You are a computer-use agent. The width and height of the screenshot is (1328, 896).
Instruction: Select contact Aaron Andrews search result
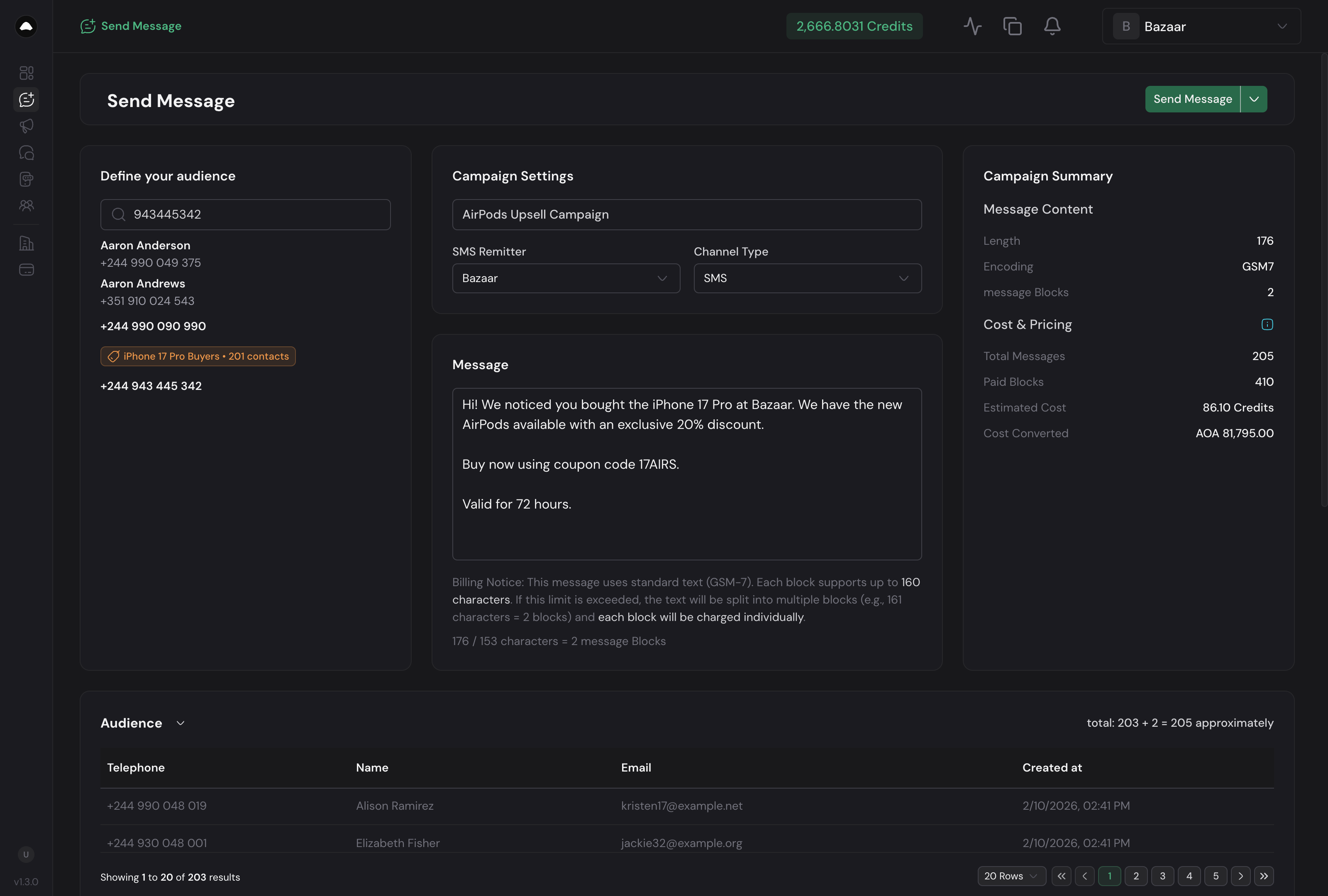pyautogui.click(x=147, y=292)
